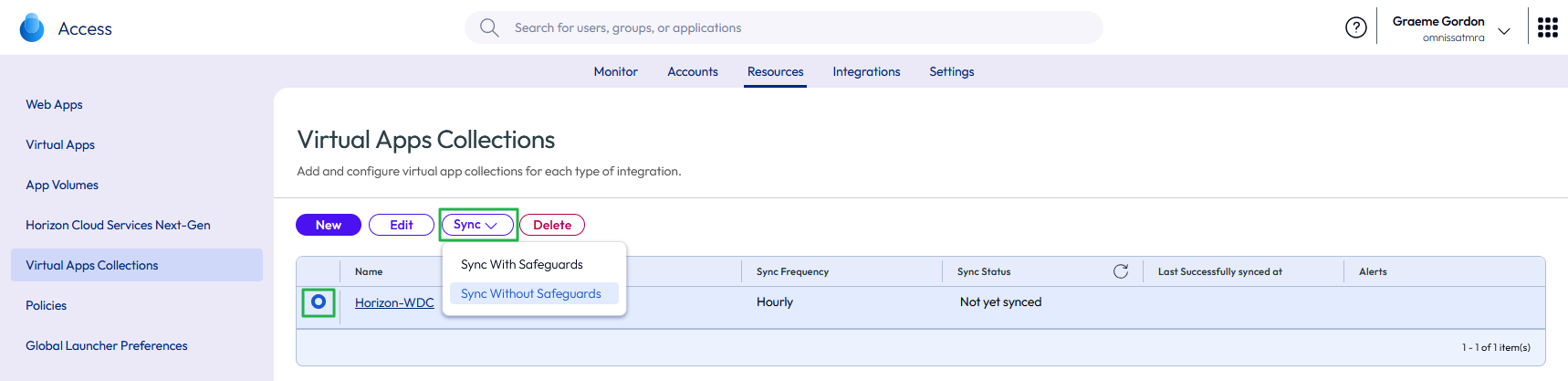
Task: Open the apps grid launcher icon
Action: coord(1547,28)
